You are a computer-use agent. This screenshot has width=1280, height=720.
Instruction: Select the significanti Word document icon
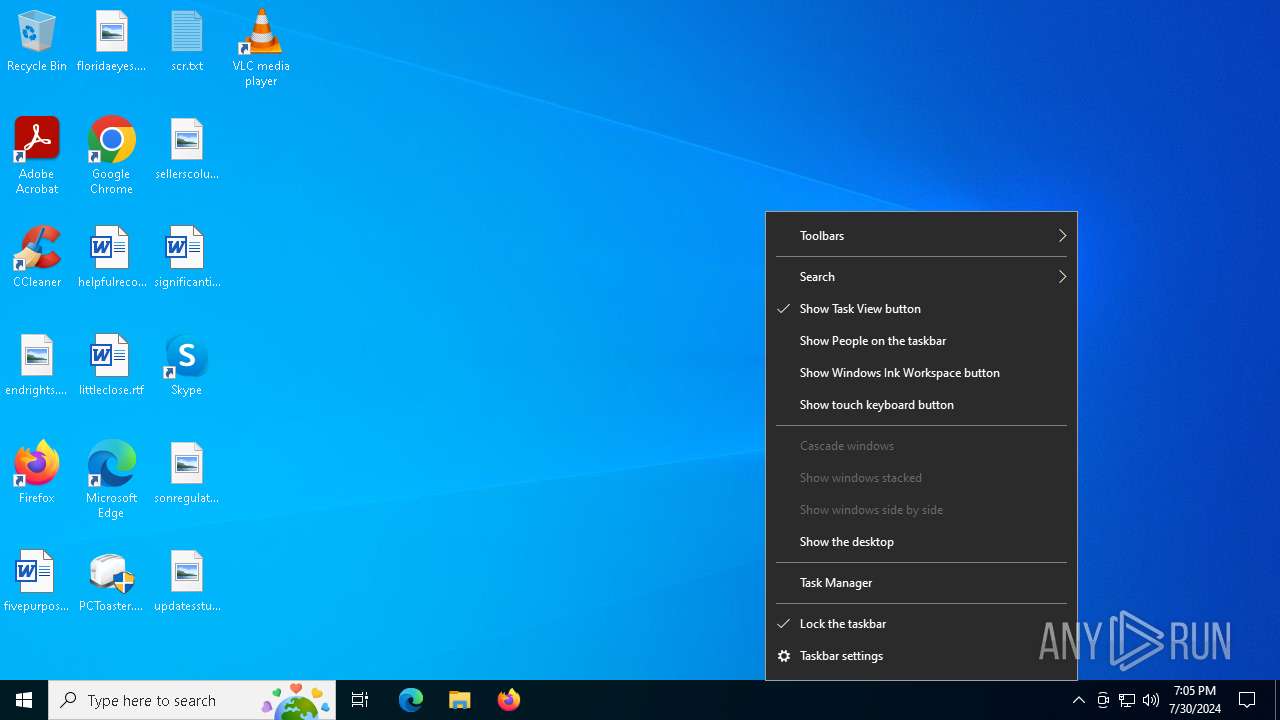pyautogui.click(x=187, y=257)
